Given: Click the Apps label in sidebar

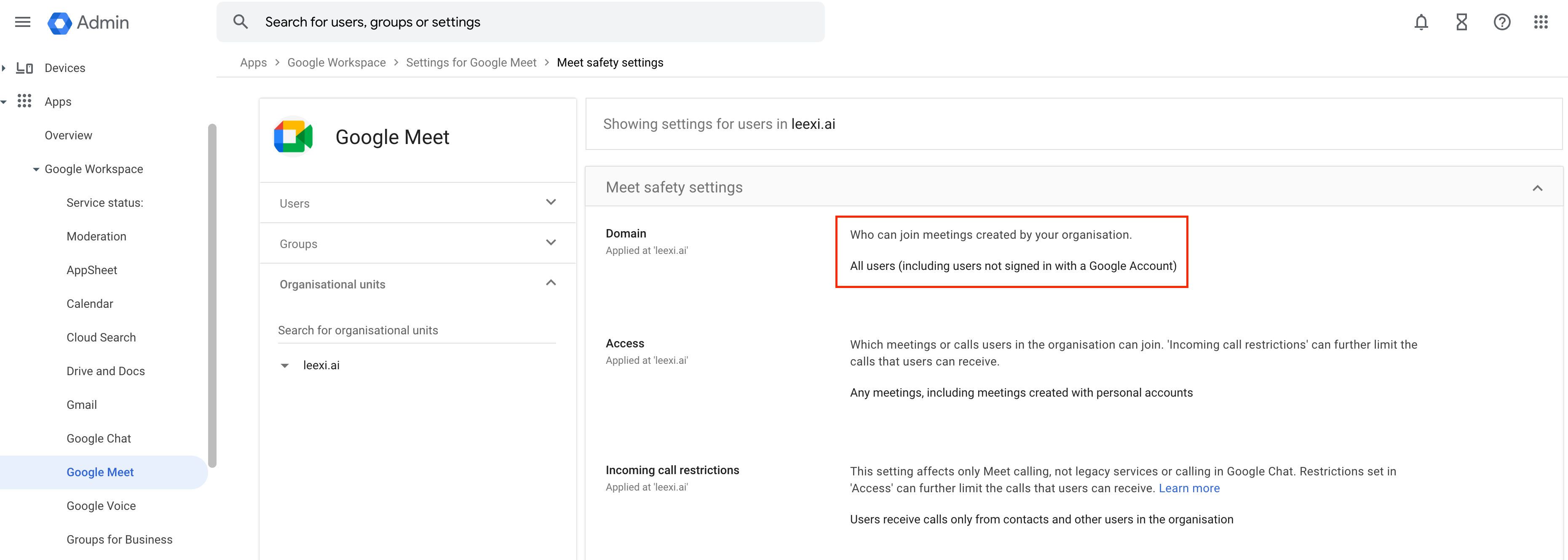Looking at the screenshot, I should pos(58,101).
